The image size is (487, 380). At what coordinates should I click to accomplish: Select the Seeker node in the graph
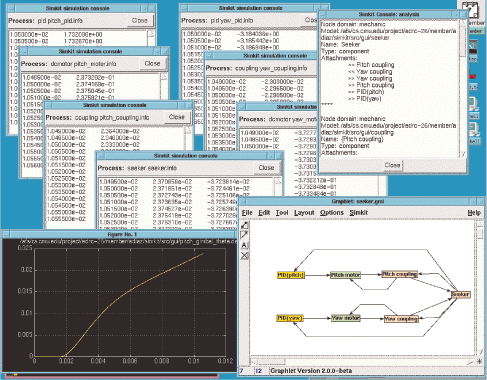461,294
